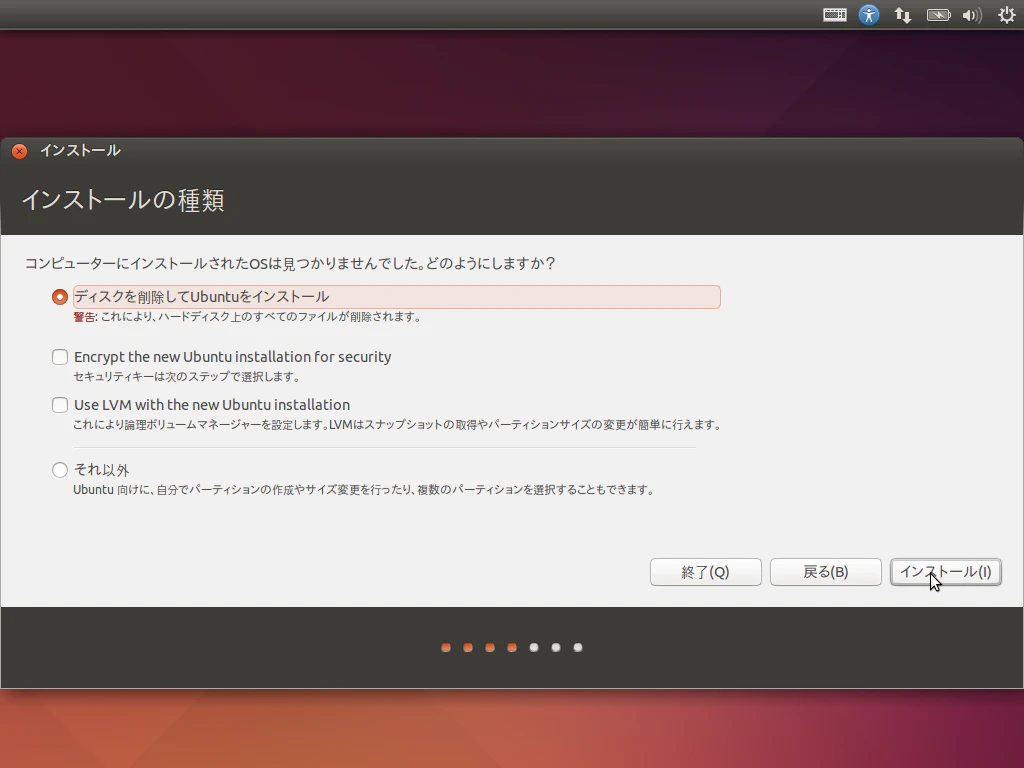Click the partition description under それ以外
The height and width of the screenshot is (768, 1024).
(x=364, y=490)
